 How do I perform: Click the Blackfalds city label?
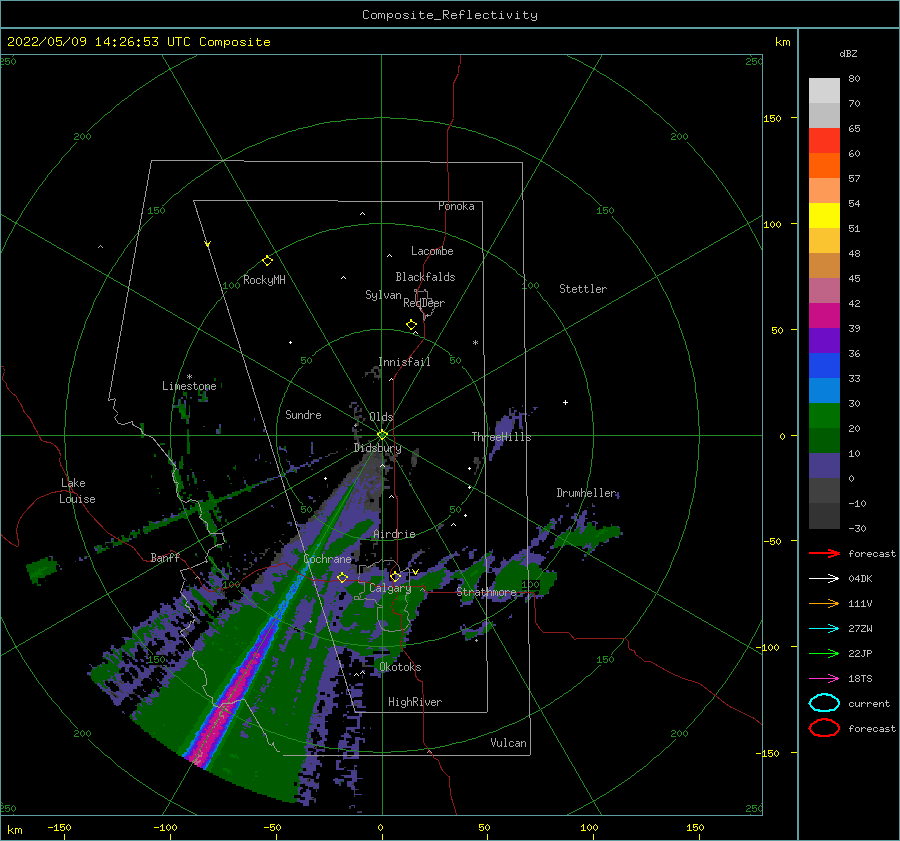click(x=425, y=277)
